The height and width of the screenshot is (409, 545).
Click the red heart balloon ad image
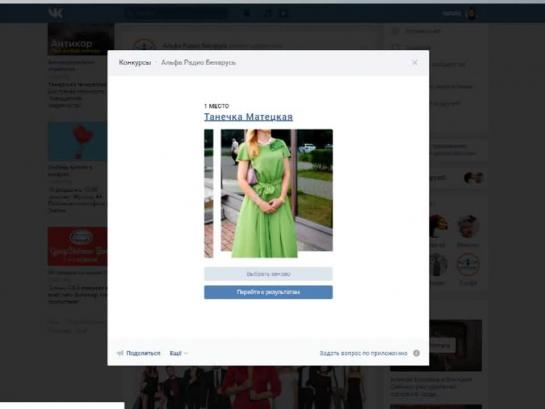coord(78,141)
